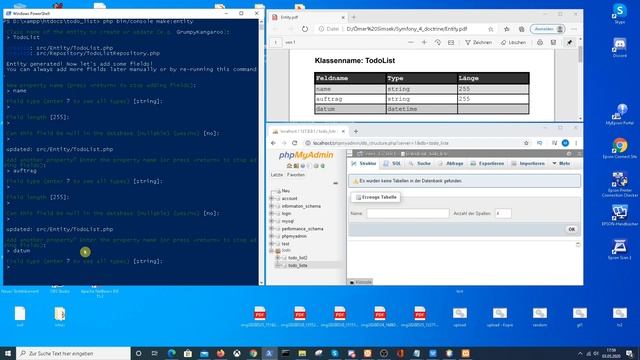
Task: Open Edge favorites list icon
Action: pos(507,29)
